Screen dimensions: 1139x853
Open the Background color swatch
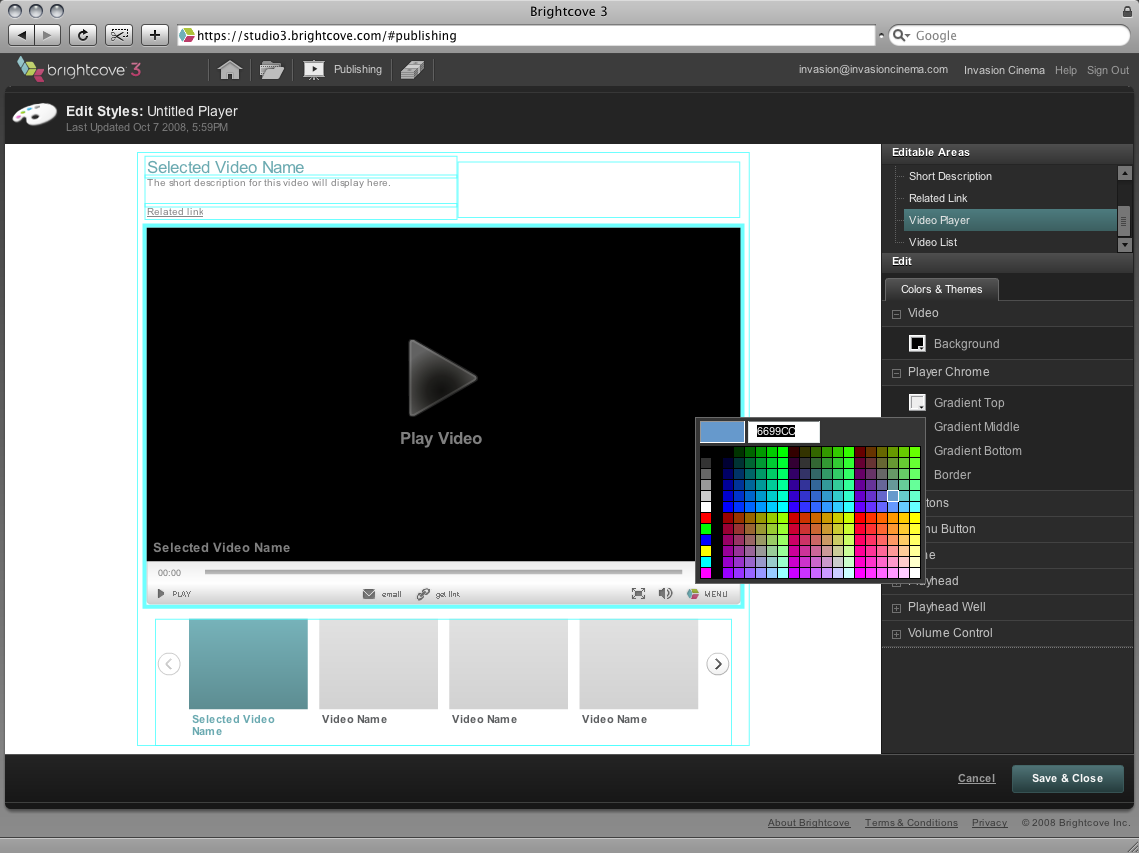point(917,344)
